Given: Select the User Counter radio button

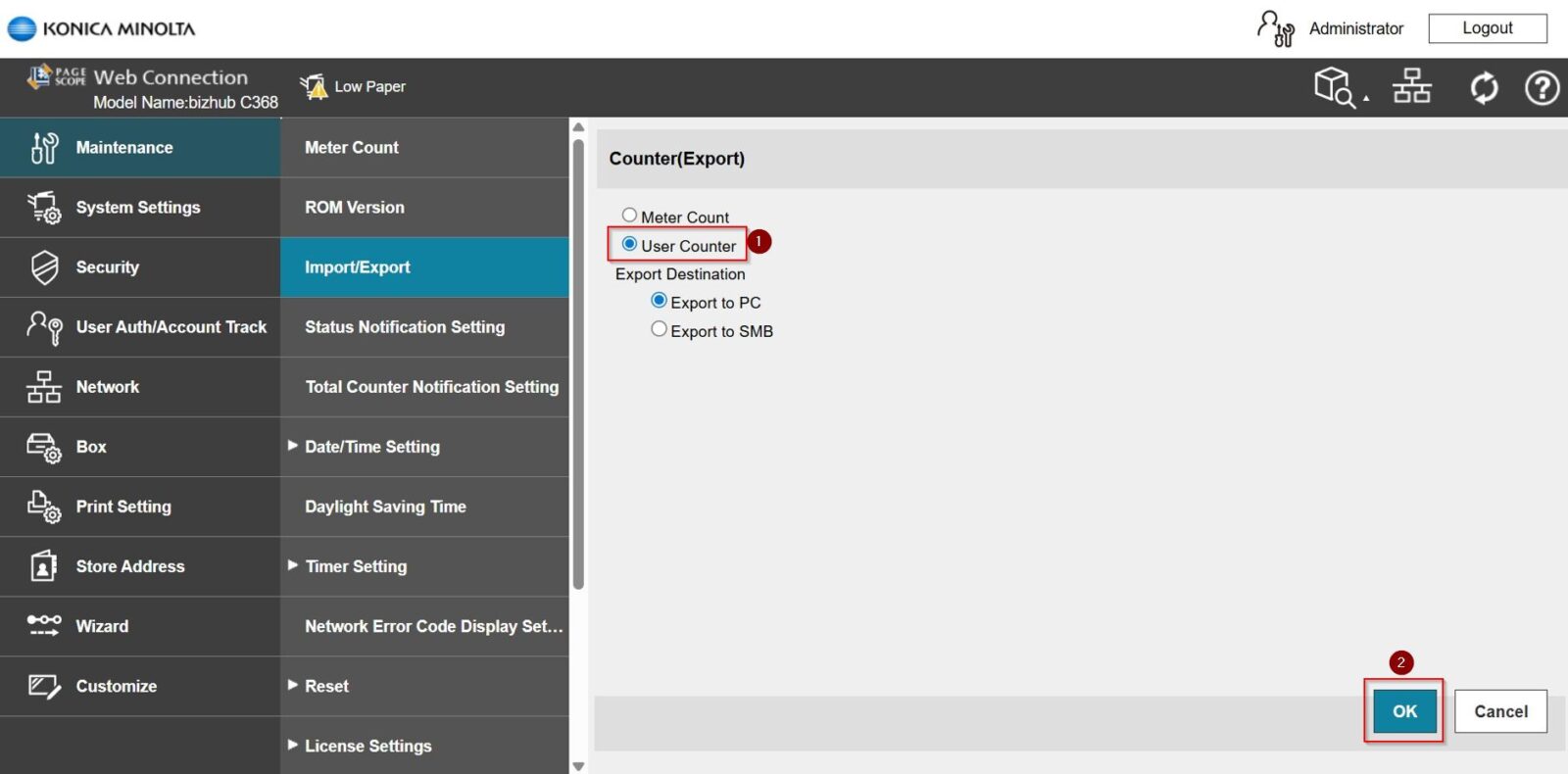Looking at the screenshot, I should (629, 244).
